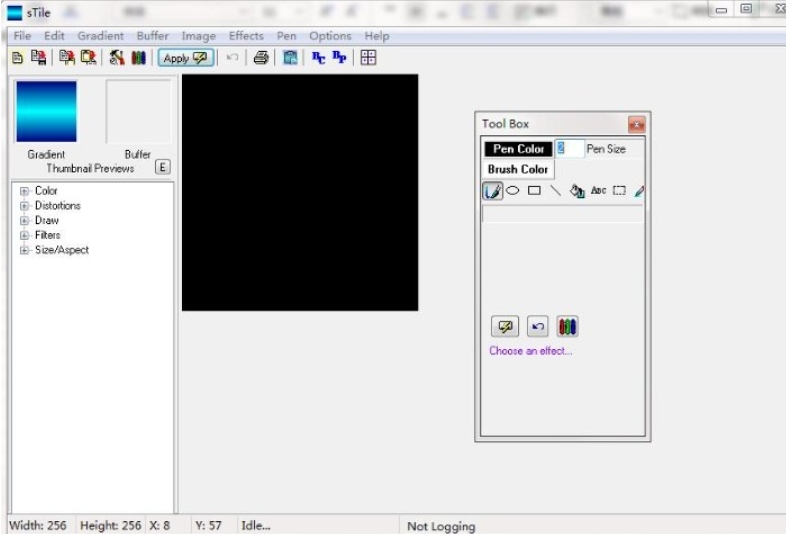Screen dimensions: 786x534
Task: Choose the Abc text tool
Action: [x=598, y=190]
